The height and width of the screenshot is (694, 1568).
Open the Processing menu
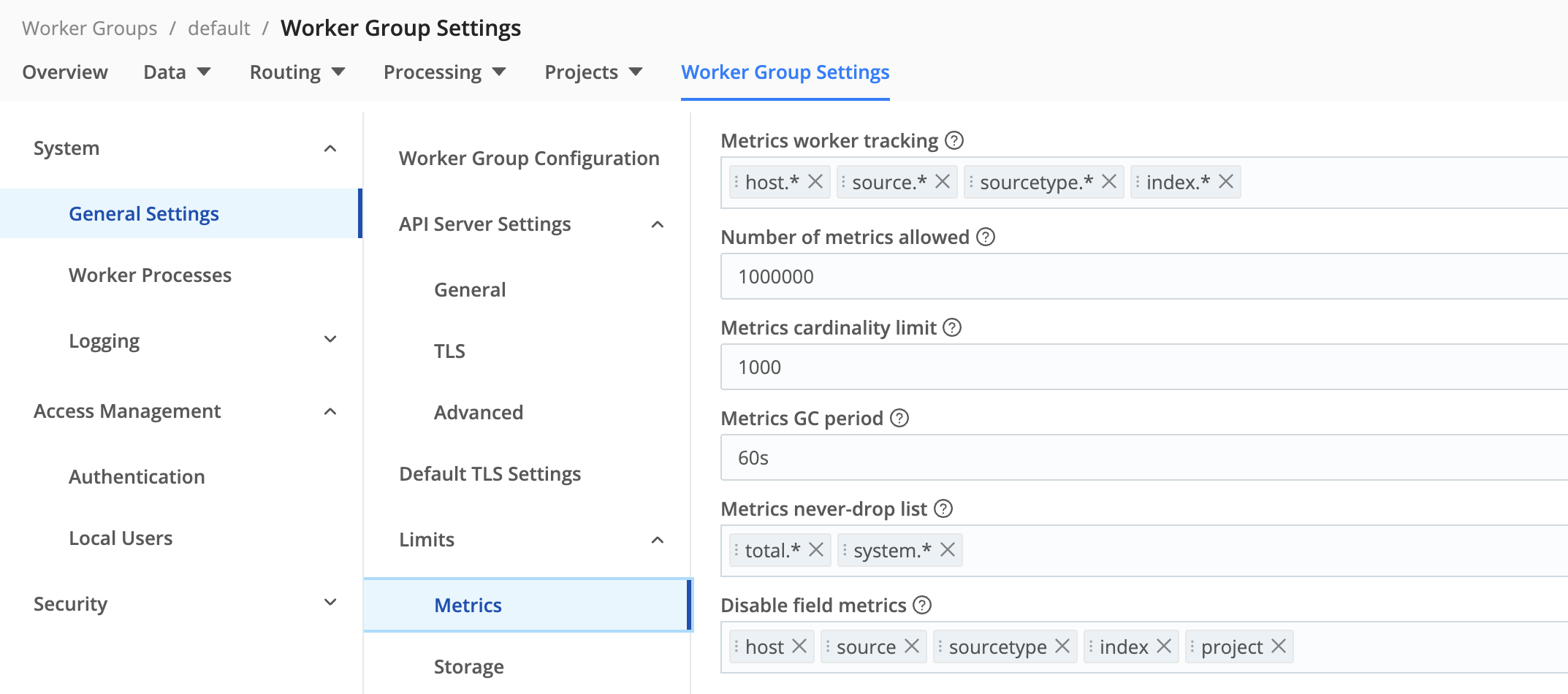pos(445,72)
